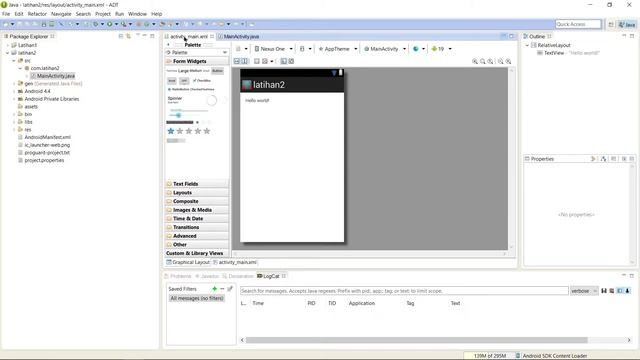Toggle the show saved filters view in LogCat
640x360 pixels.
(x=620, y=291)
